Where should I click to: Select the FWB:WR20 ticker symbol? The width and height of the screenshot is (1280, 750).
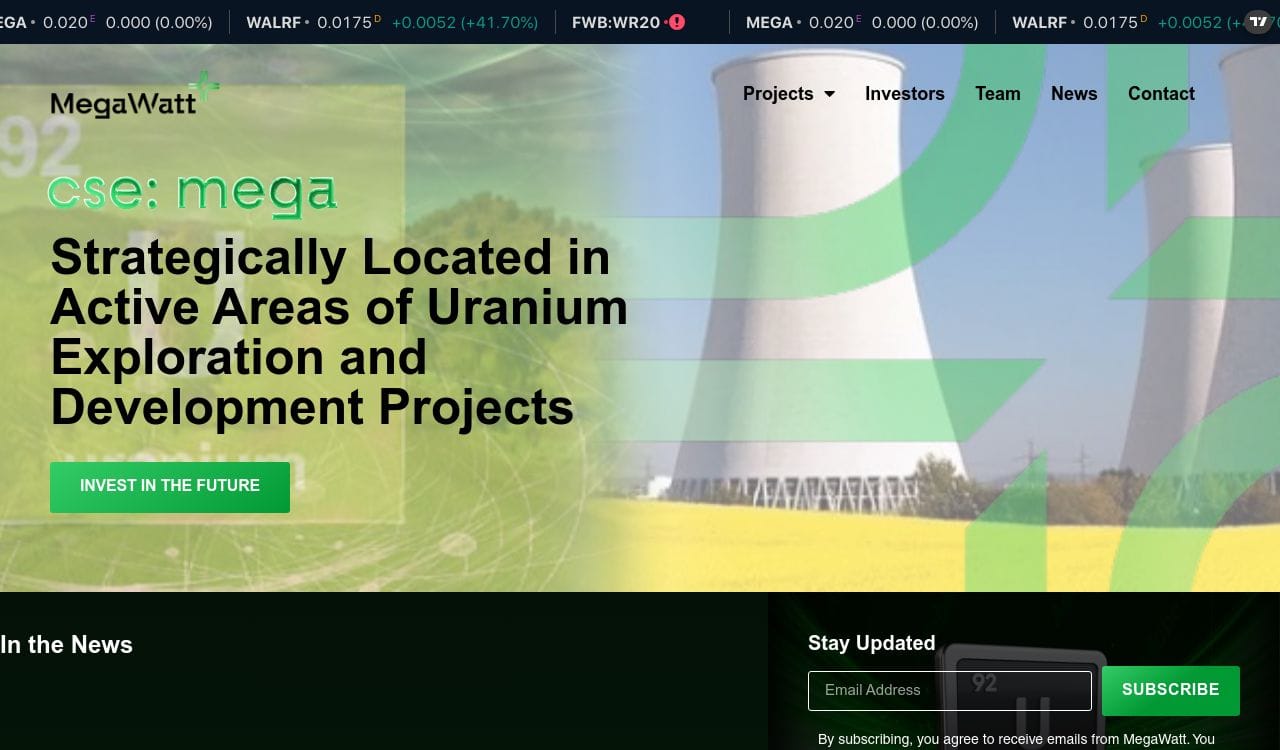[616, 22]
